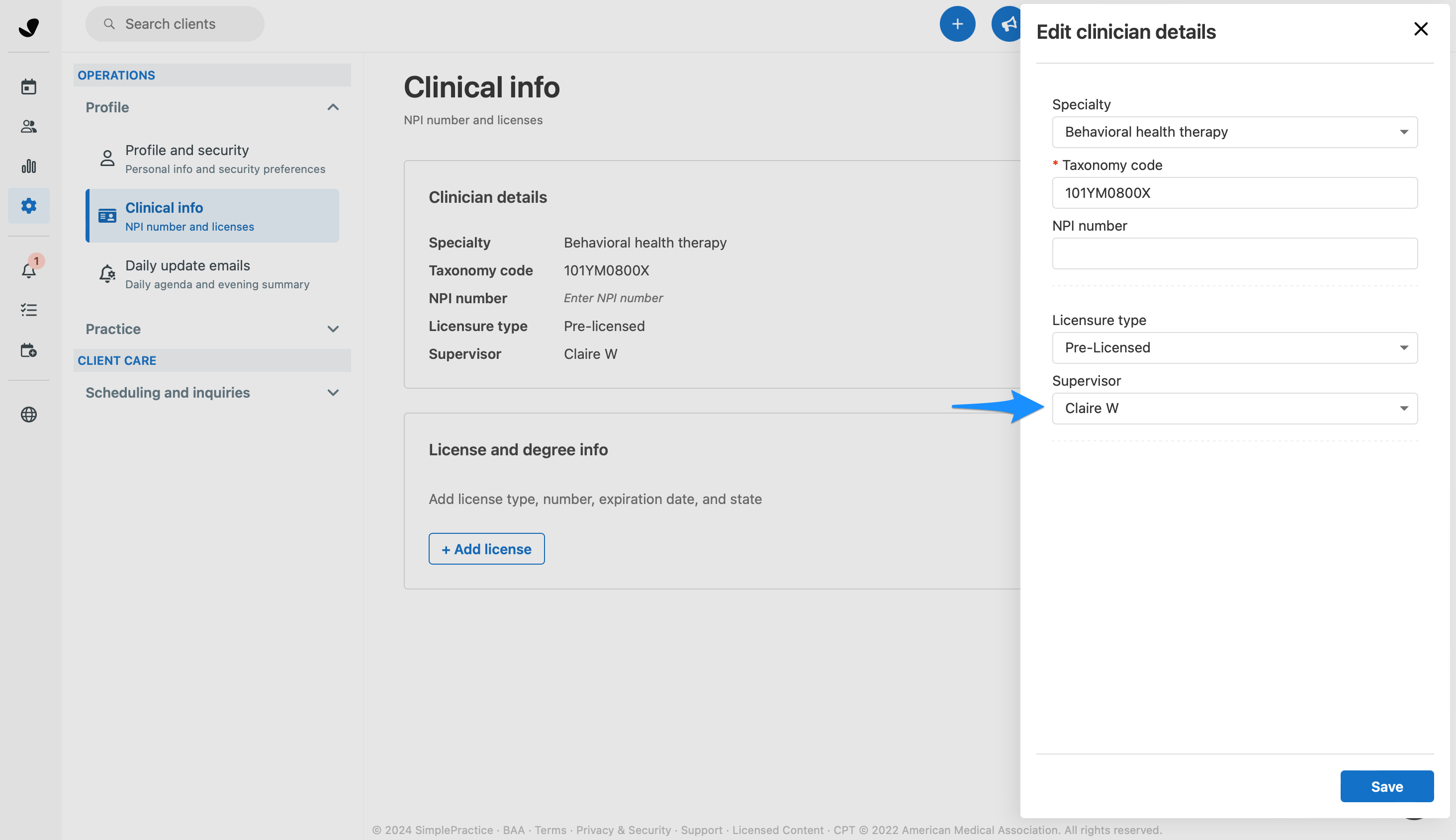Click the blue plus create button

[x=957, y=24]
